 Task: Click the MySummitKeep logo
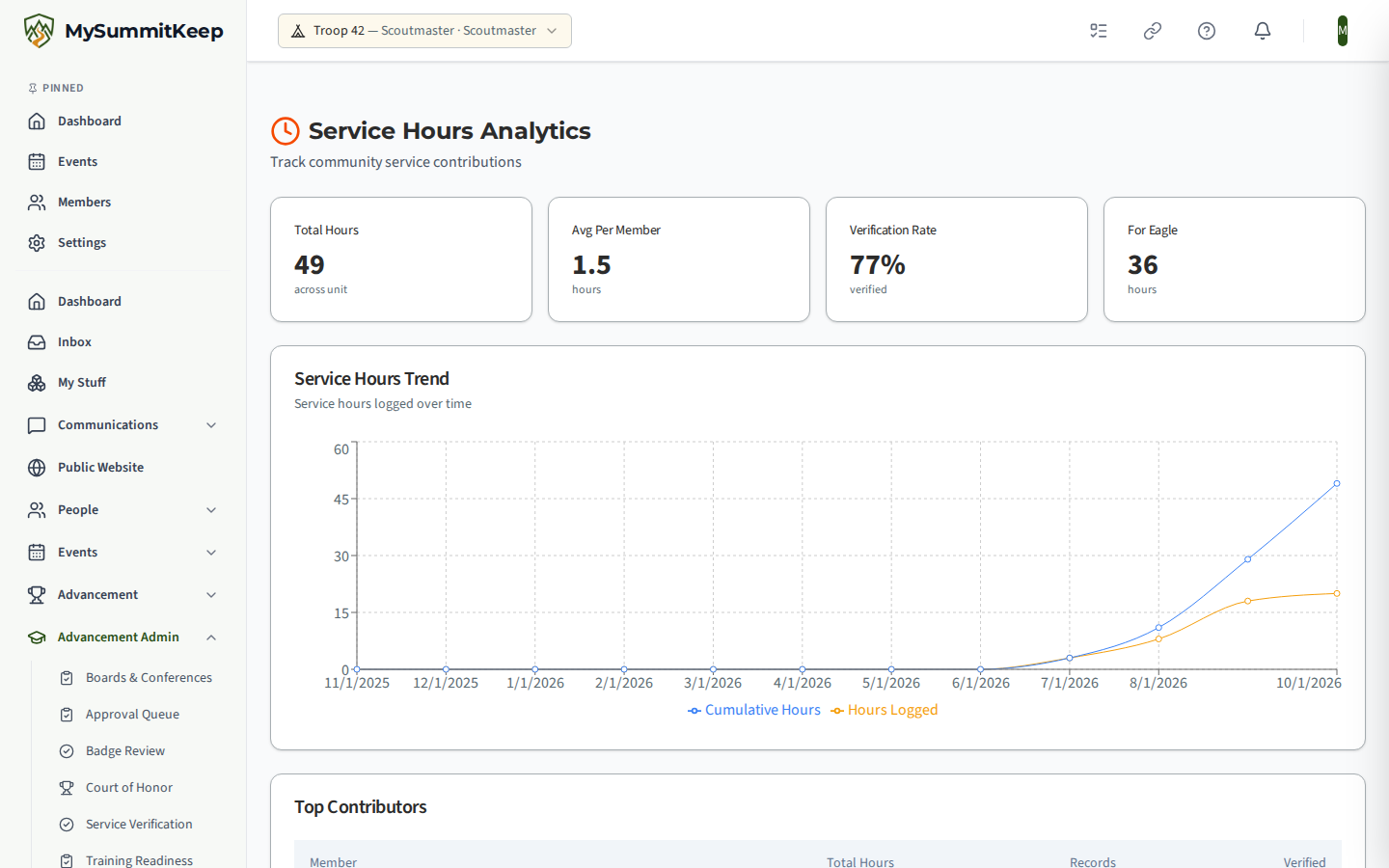pos(123,31)
